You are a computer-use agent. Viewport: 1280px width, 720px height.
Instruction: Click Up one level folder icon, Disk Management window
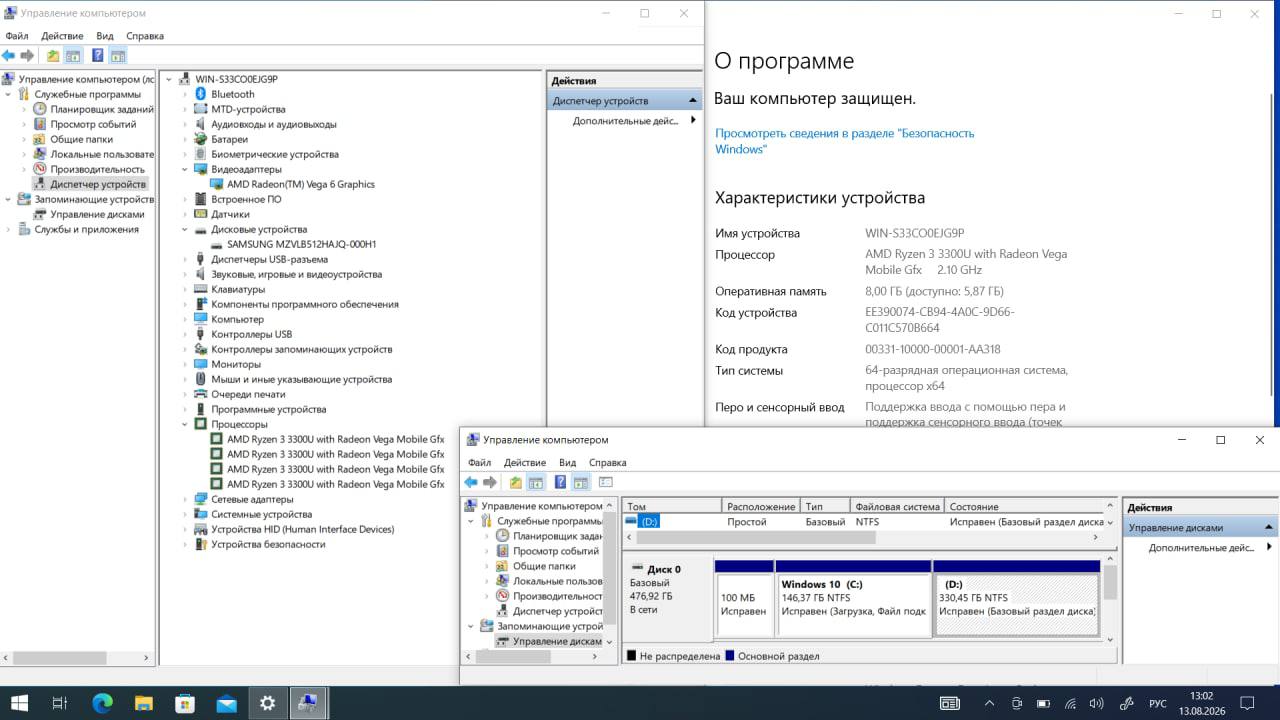click(x=515, y=482)
